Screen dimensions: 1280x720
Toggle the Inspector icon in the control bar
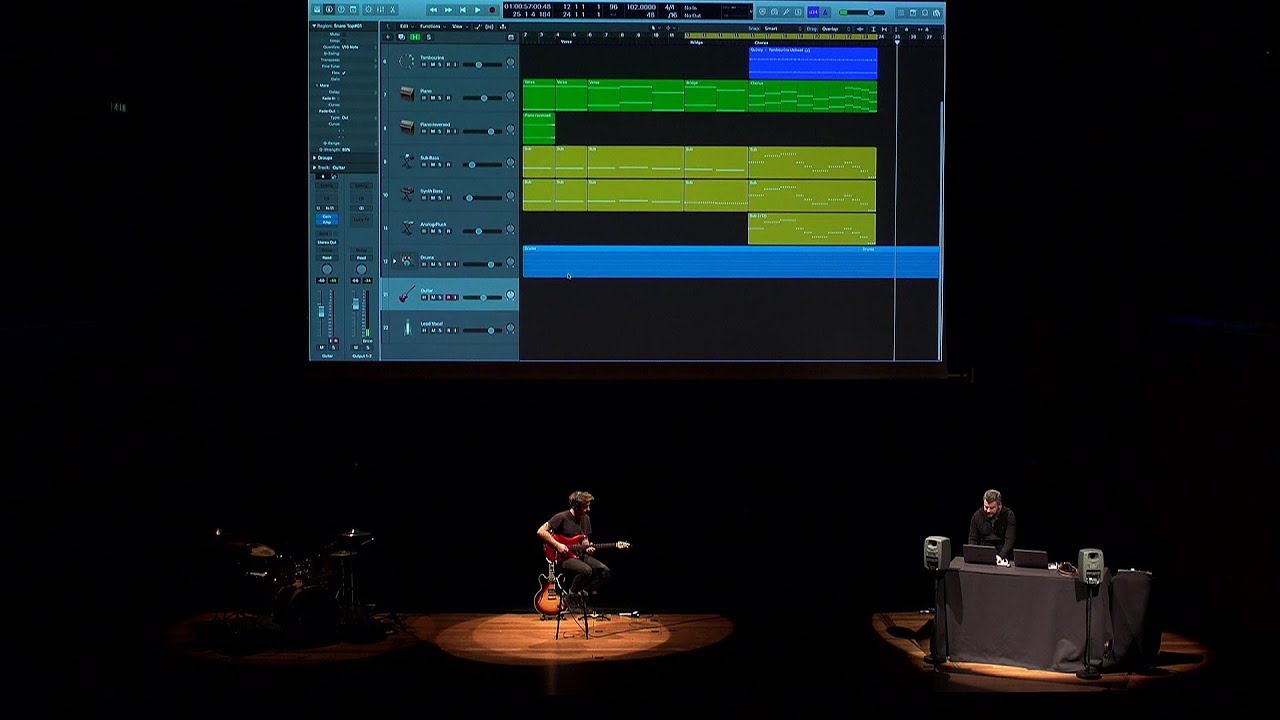tap(329, 10)
